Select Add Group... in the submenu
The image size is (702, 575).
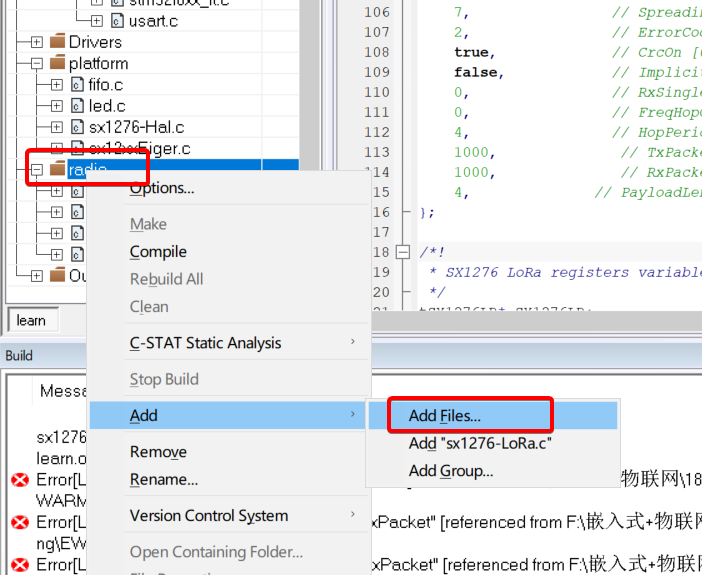click(x=450, y=471)
